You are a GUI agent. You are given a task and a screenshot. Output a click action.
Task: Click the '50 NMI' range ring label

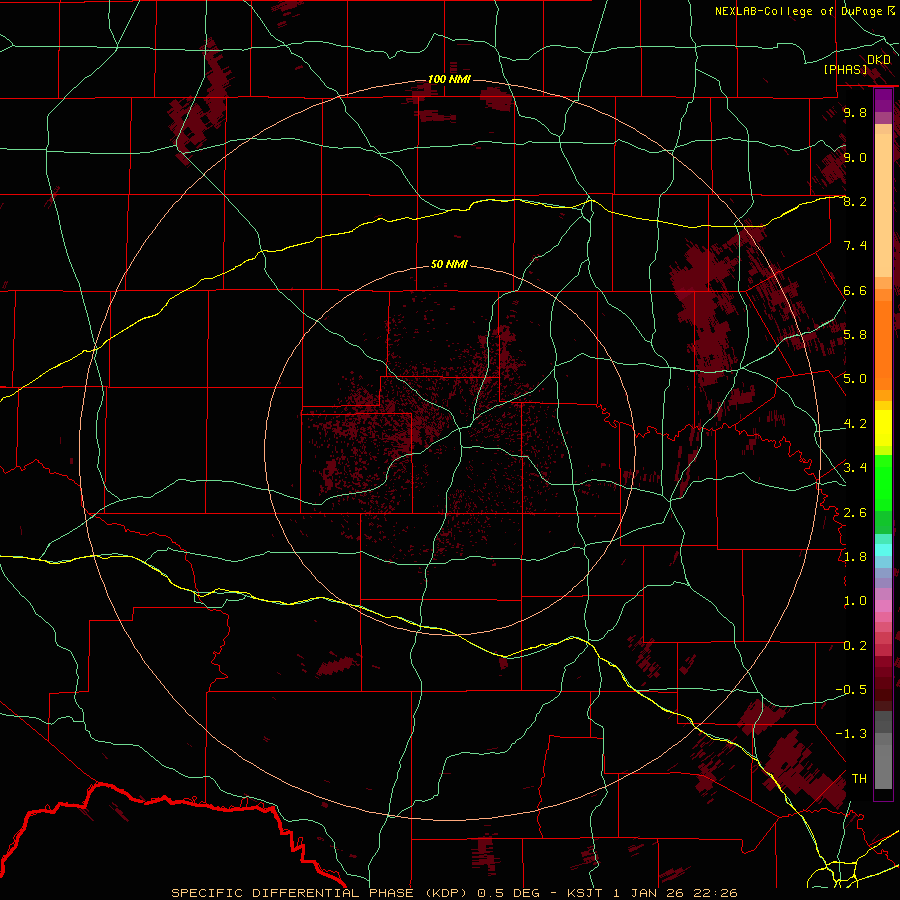pyautogui.click(x=449, y=265)
